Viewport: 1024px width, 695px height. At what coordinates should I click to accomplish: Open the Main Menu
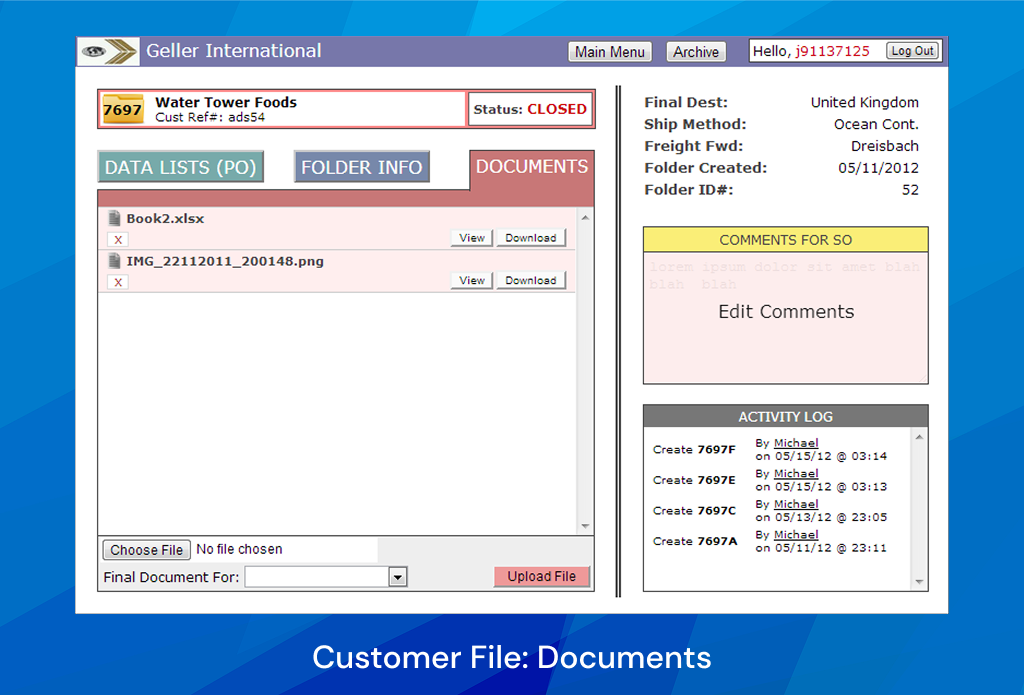click(x=609, y=51)
